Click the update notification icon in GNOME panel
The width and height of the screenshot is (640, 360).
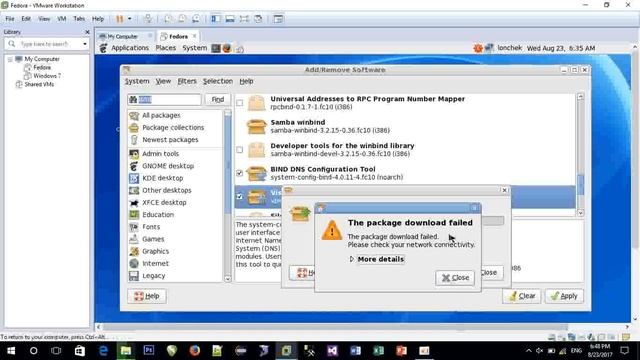(x=478, y=48)
